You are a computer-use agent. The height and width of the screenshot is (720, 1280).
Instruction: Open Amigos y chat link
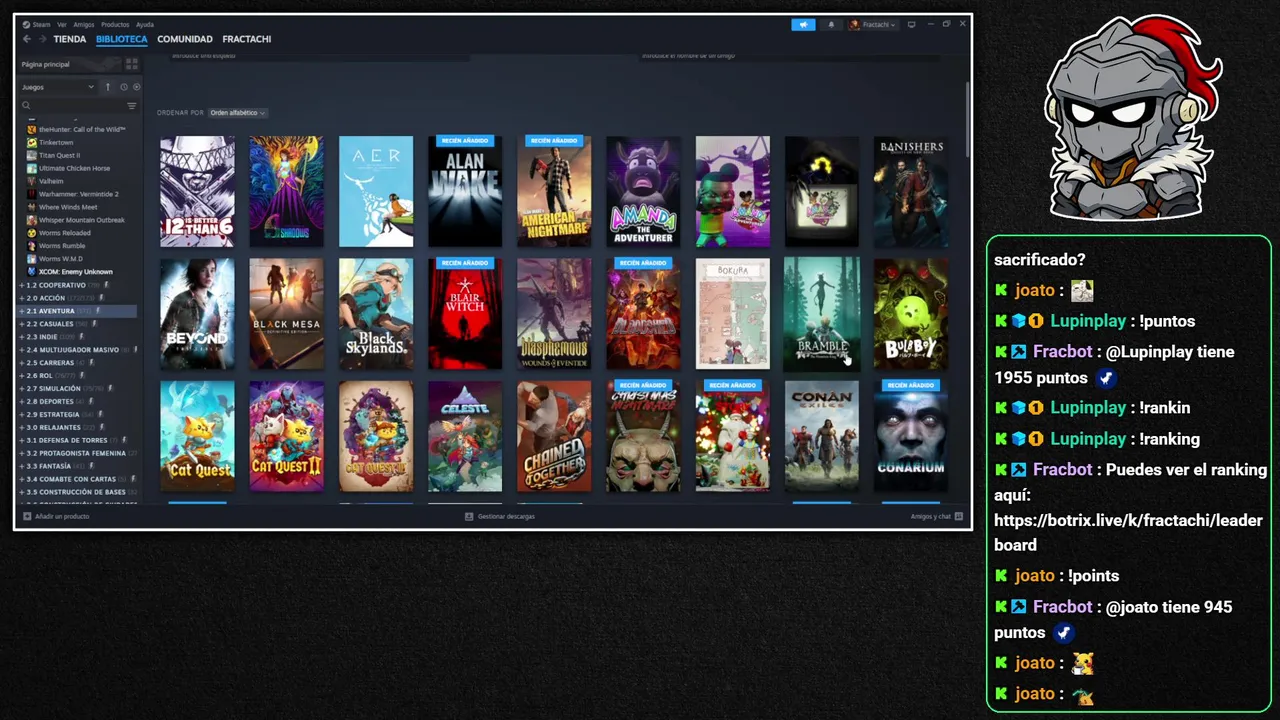930,516
